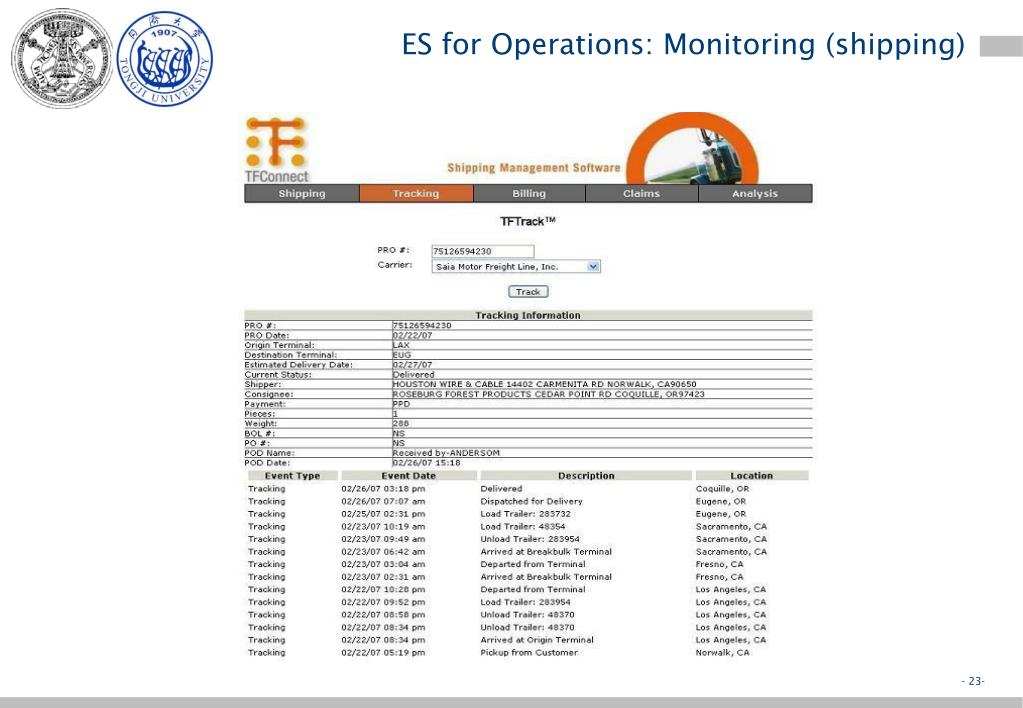This screenshot has width=1023, height=708.
Task: Click the Event Date column header
Action: [x=408, y=476]
